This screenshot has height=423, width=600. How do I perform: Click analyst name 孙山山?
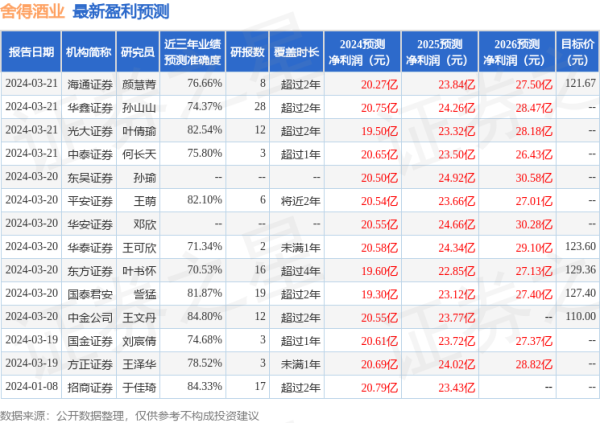point(139,108)
